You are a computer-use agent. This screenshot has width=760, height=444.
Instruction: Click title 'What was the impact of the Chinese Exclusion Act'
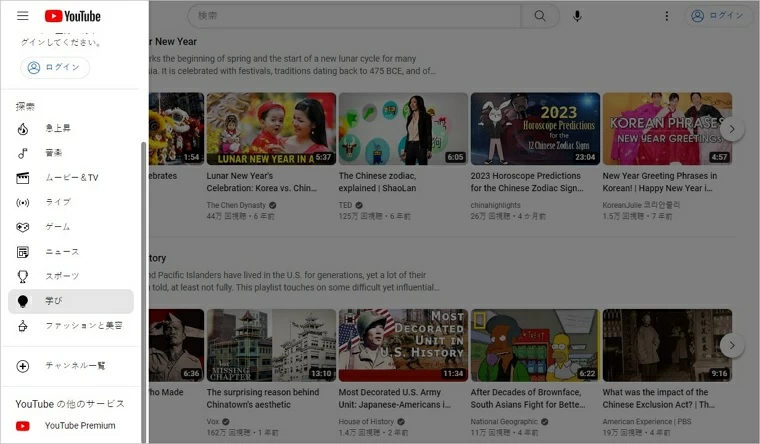pos(659,398)
